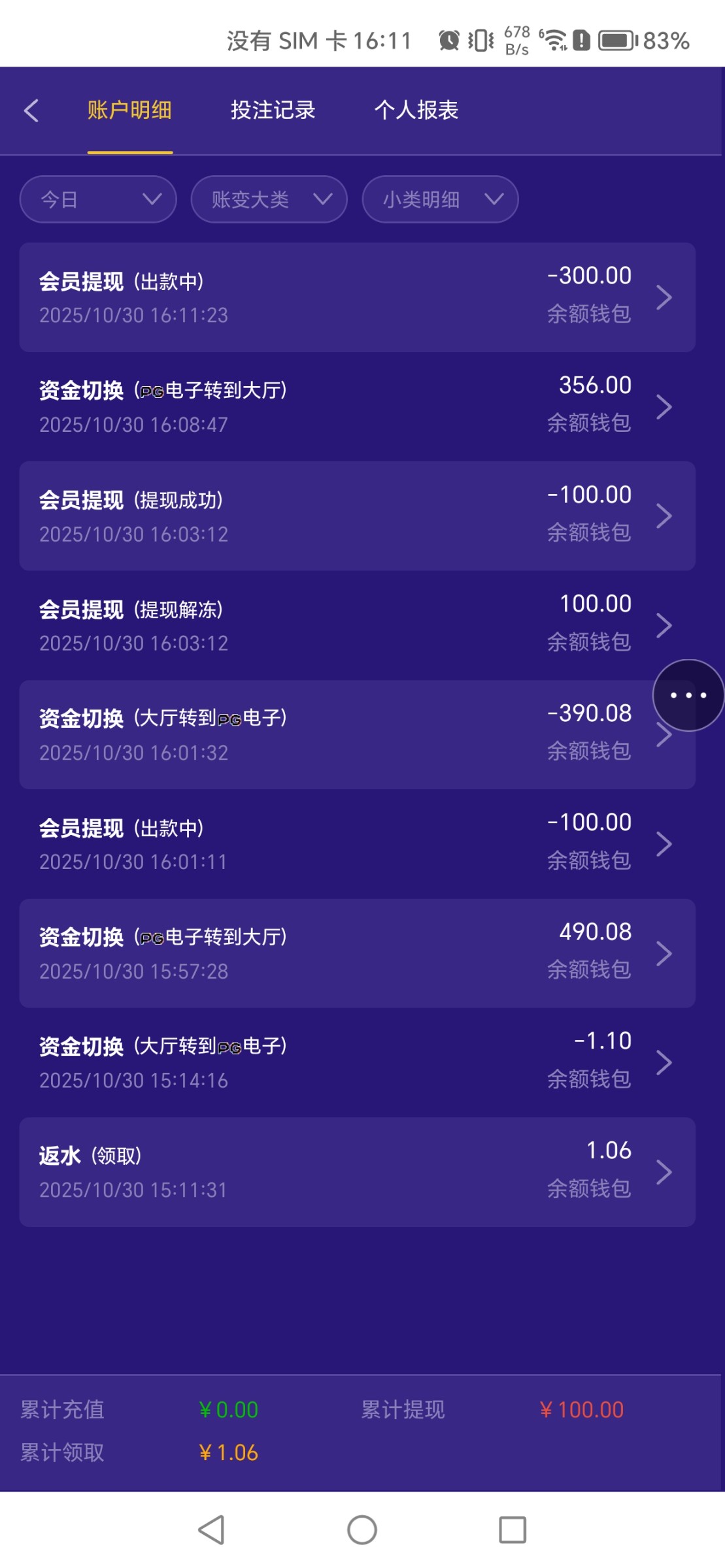Image resolution: width=725 pixels, height=1568 pixels.
Task: Open the -300.00 withdrawal record at 16:11:23
Action: coord(357,297)
